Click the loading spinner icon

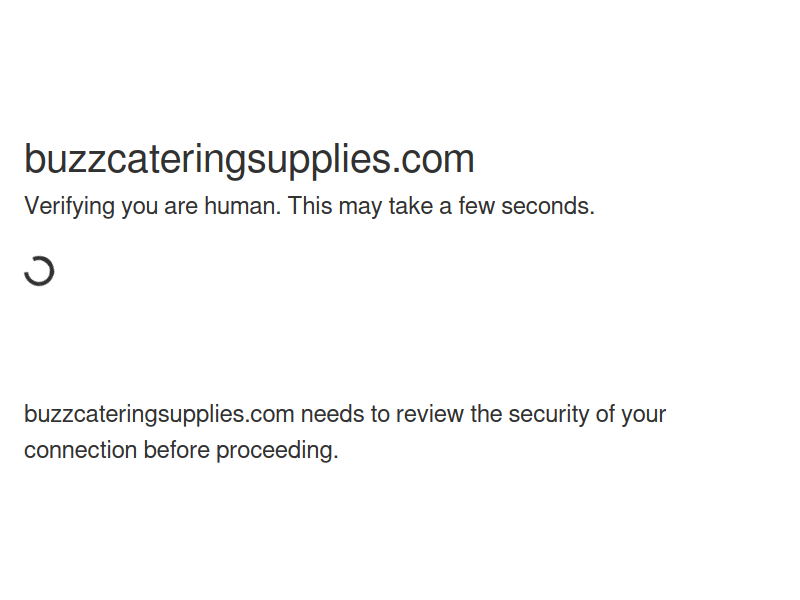coord(39,270)
